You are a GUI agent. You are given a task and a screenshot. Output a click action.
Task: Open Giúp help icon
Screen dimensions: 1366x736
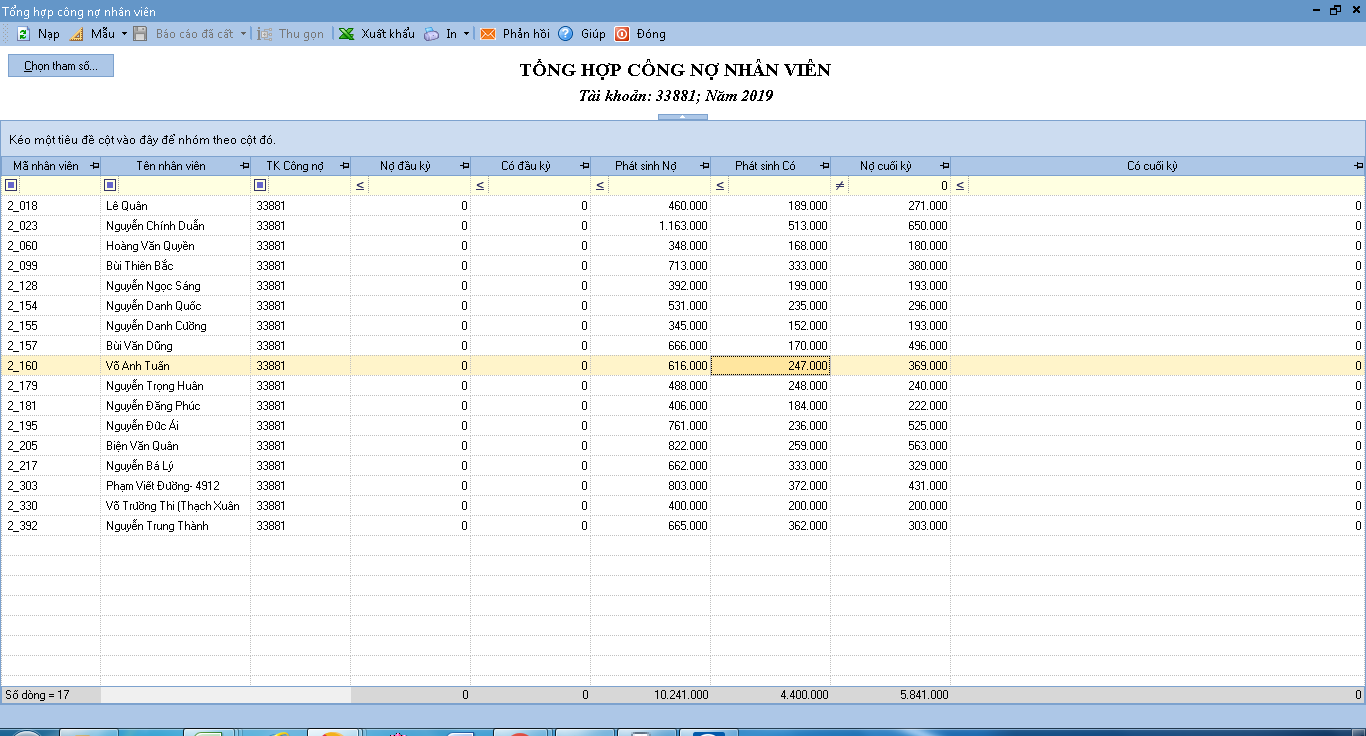(x=566, y=34)
